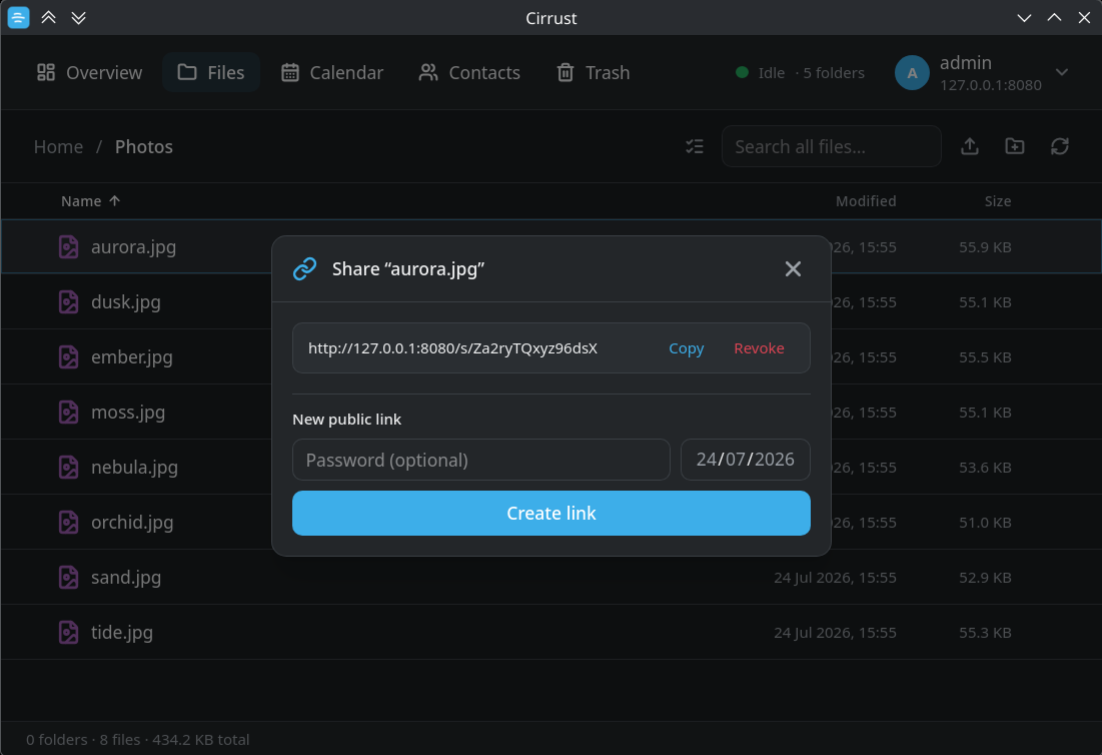Revoke the existing share link

coord(759,348)
